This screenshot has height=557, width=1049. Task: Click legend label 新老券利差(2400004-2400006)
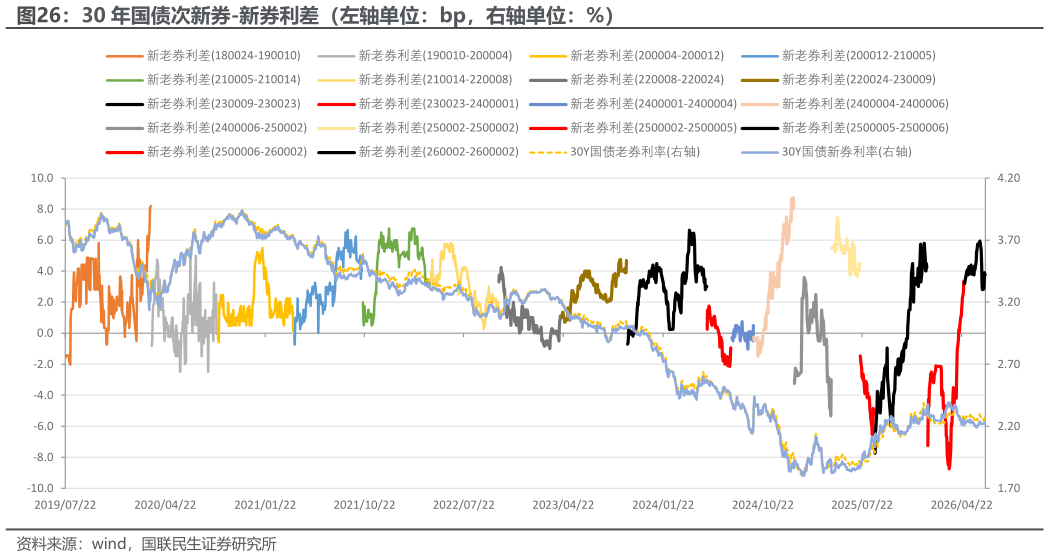pos(865,104)
